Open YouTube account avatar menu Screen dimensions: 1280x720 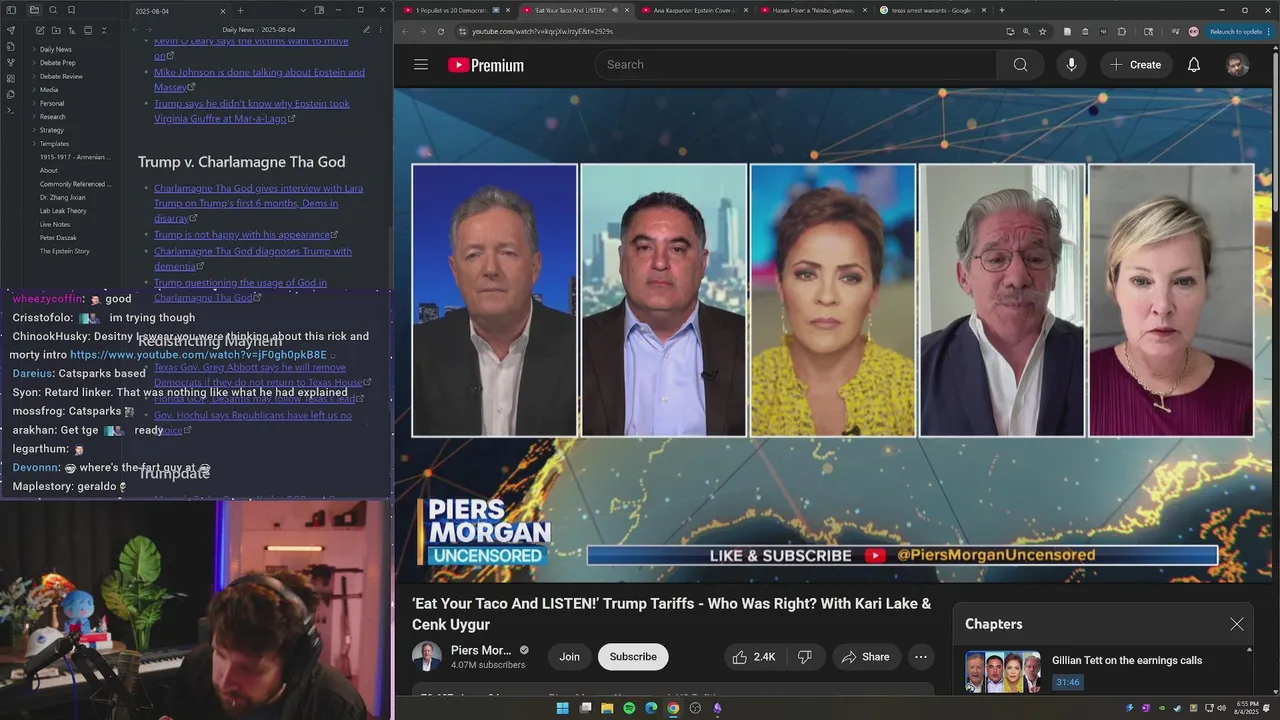click(x=1237, y=65)
